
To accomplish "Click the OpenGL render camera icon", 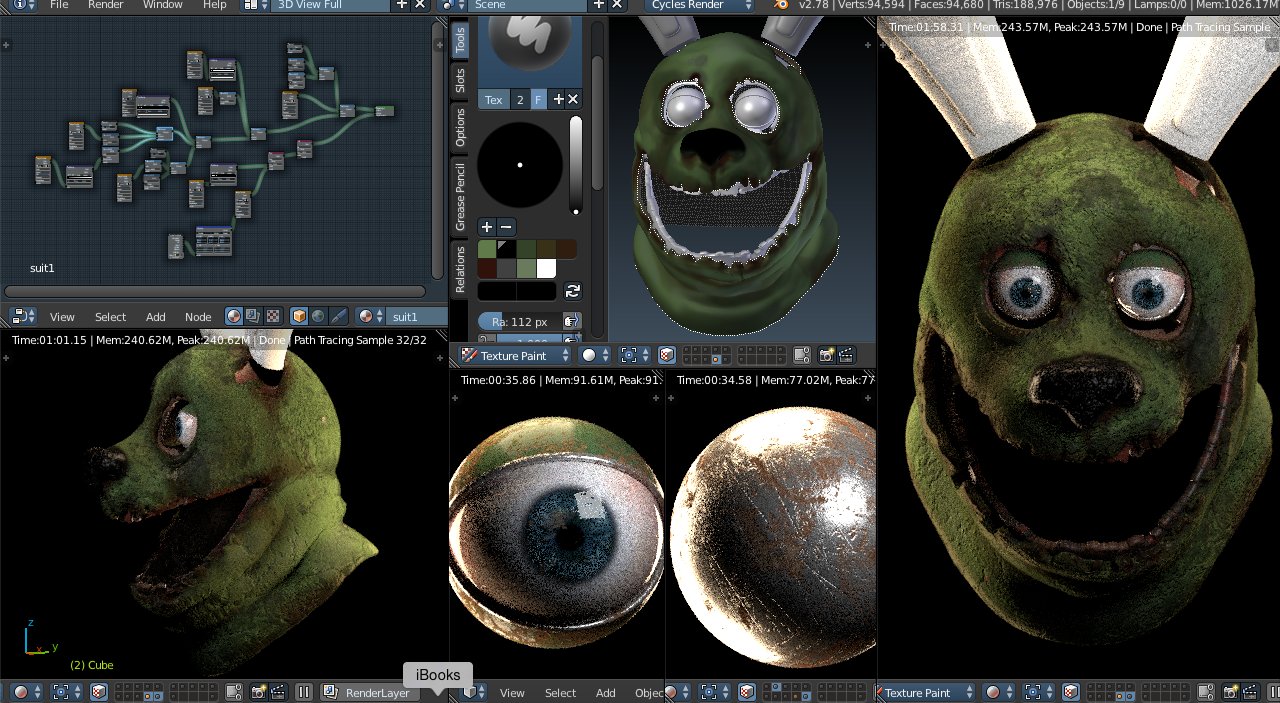I will [827, 355].
